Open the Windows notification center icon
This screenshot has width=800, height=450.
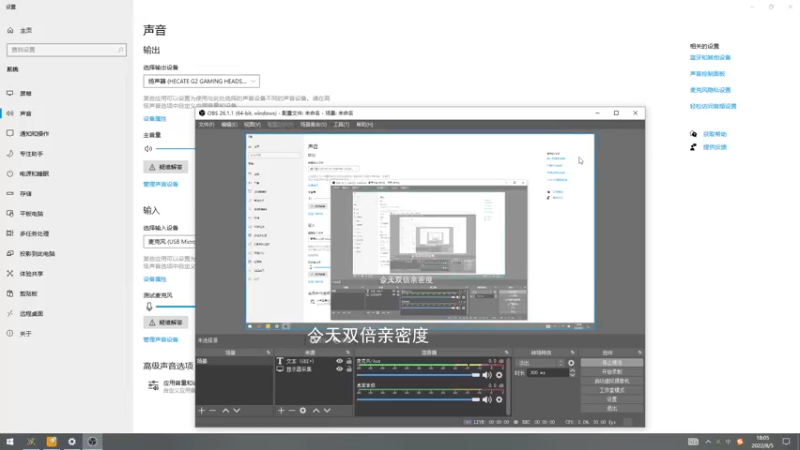pyautogui.click(x=786, y=441)
